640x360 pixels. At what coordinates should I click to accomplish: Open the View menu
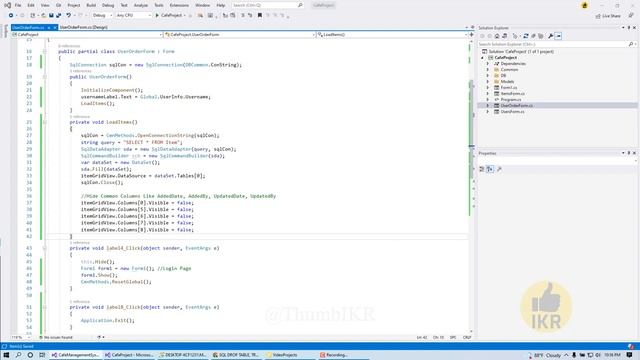coord(45,5)
